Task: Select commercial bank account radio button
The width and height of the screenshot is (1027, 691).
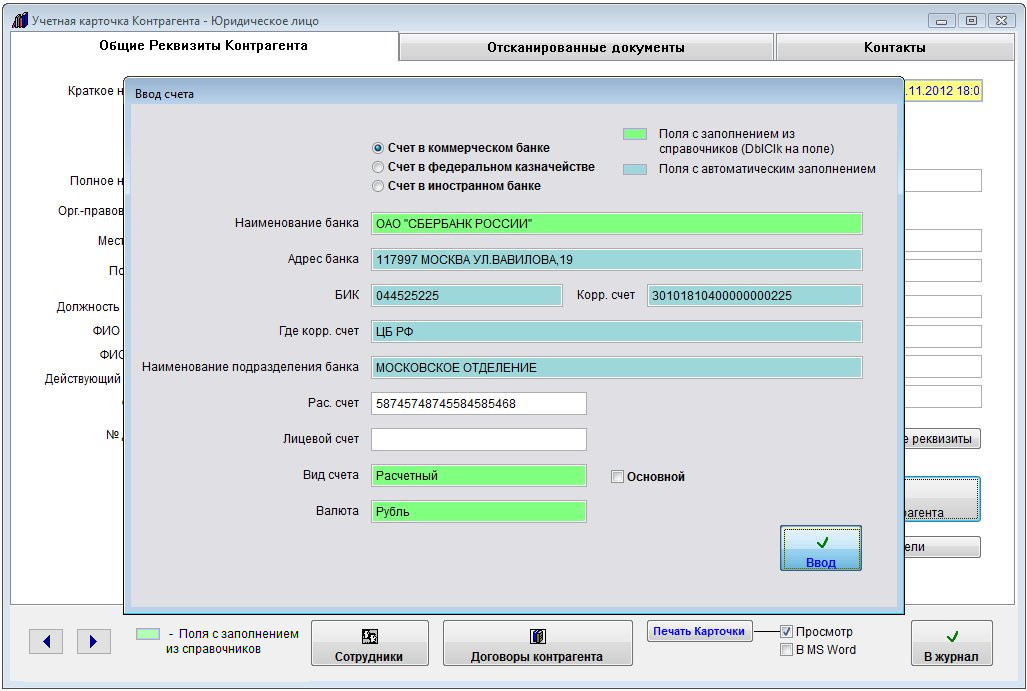Action: (x=378, y=148)
